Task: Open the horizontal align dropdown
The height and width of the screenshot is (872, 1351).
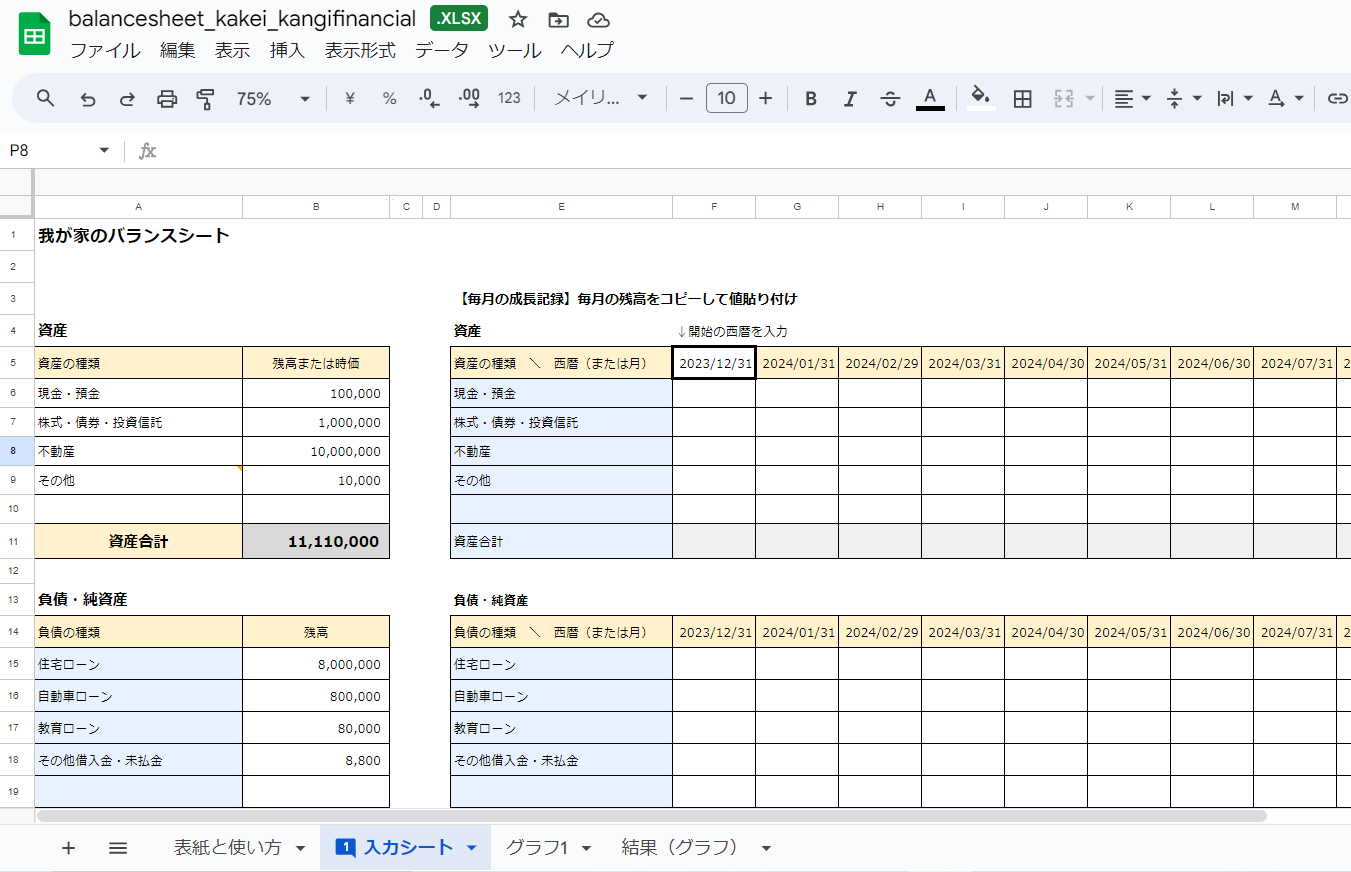Action: coord(1133,98)
